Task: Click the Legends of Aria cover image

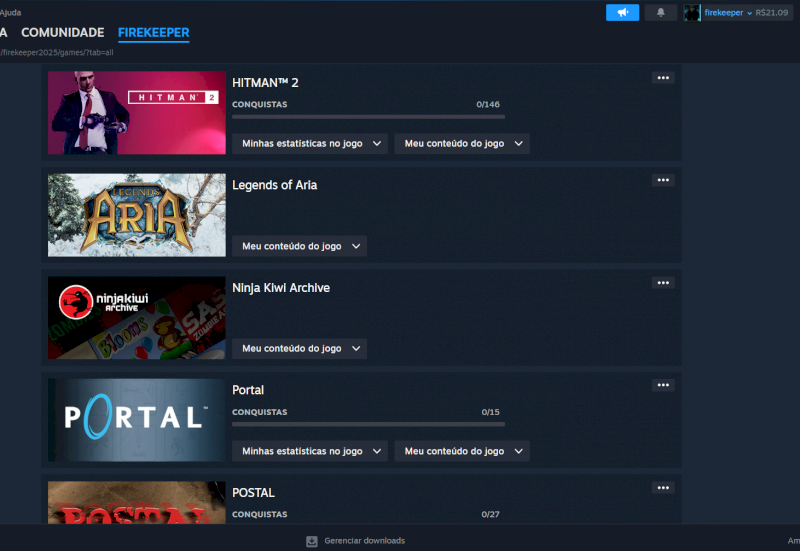Action: click(137, 215)
